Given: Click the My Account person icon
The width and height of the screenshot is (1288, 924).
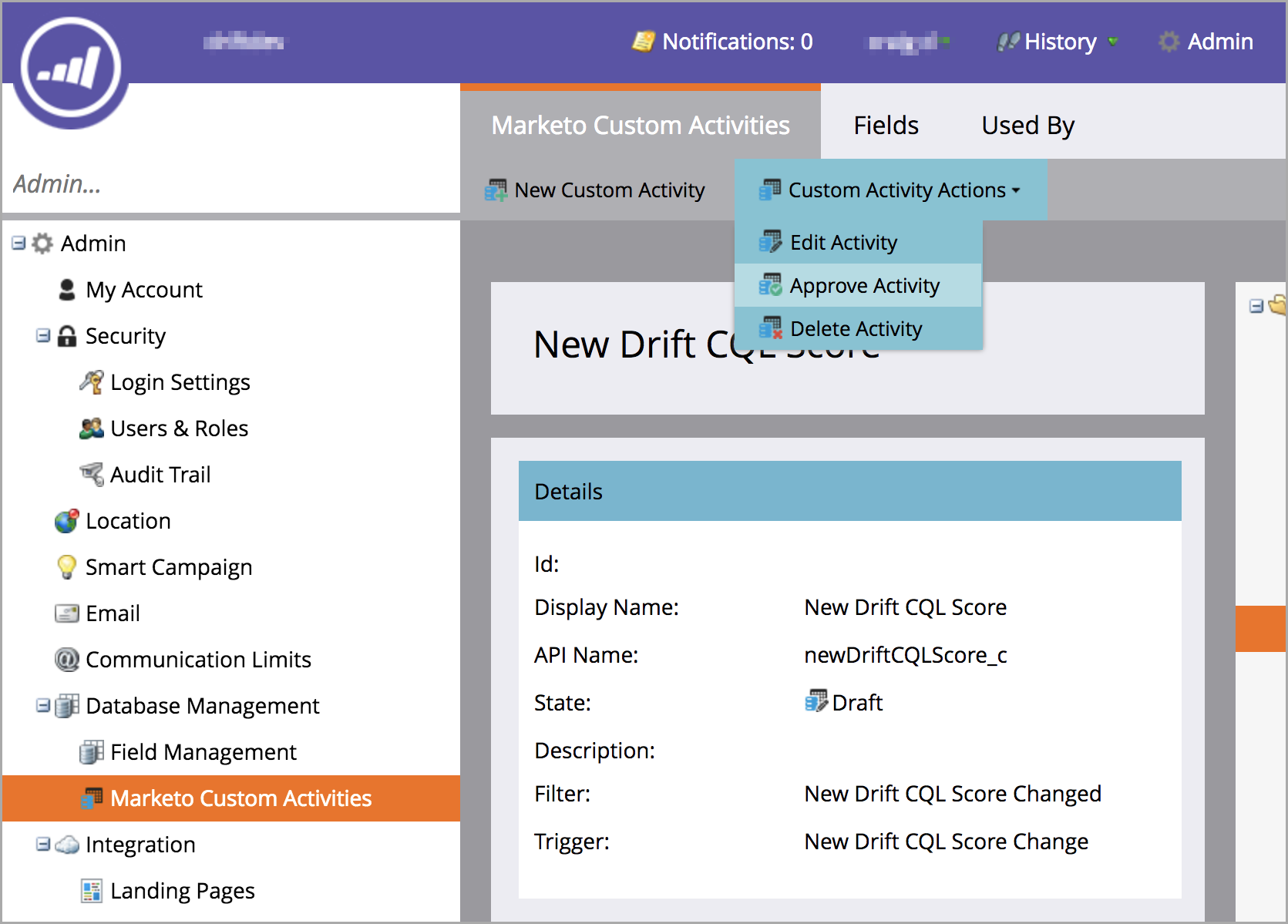Looking at the screenshot, I should coord(67,290).
